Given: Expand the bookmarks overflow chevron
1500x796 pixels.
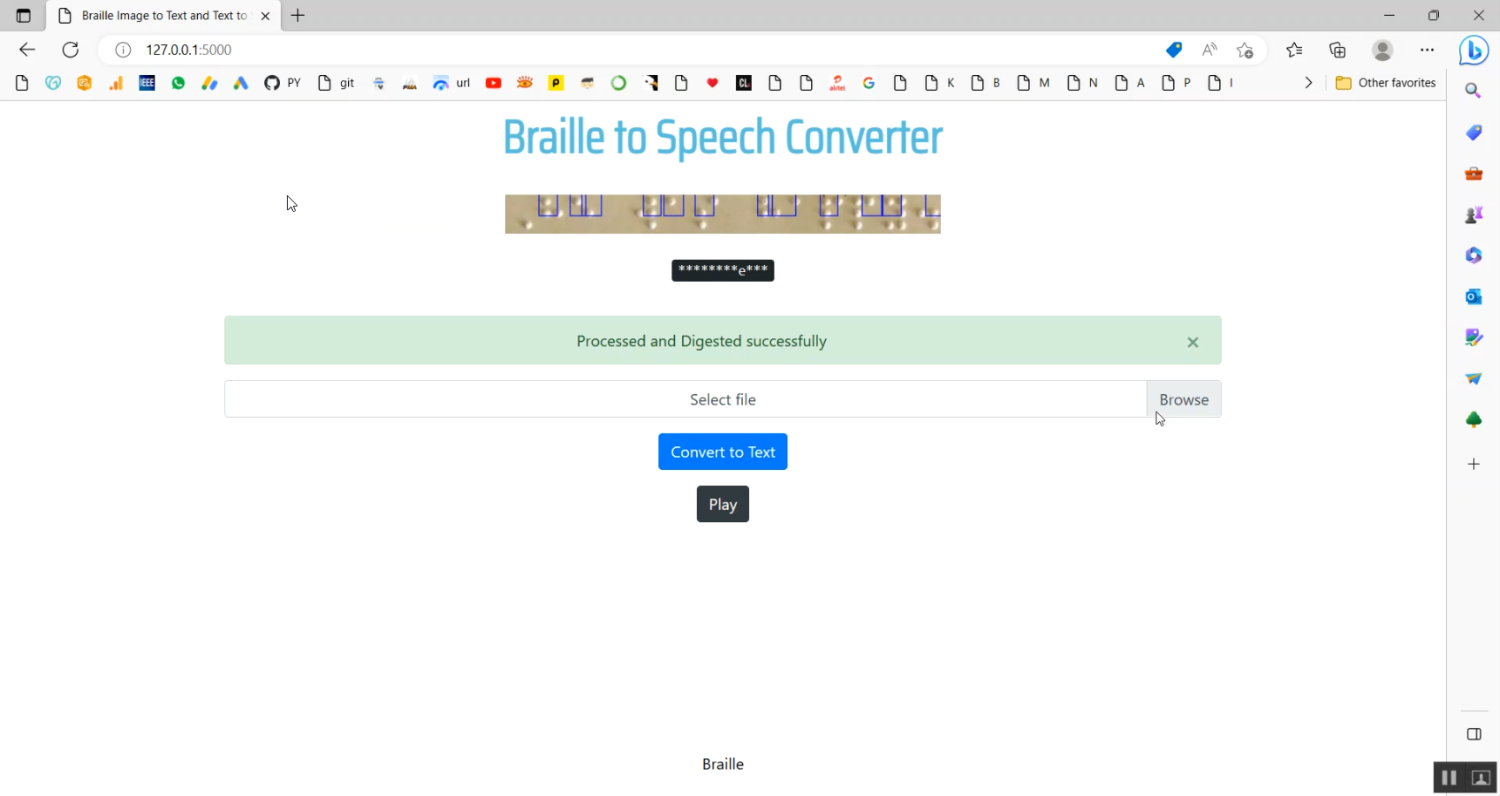Looking at the screenshot, I should 1308,83.
